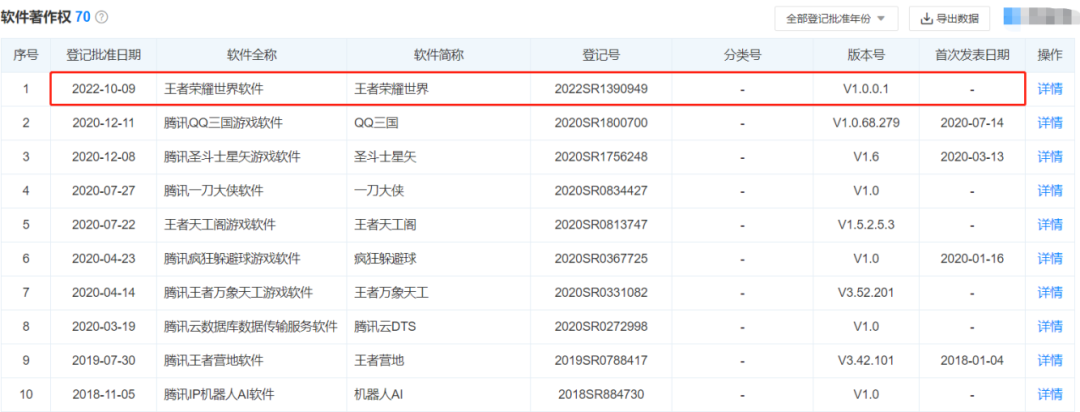The width and height of the screenshot is (1080, 412).
Task: Click the 软件全称 column header
Action: [x=251, y=55]
